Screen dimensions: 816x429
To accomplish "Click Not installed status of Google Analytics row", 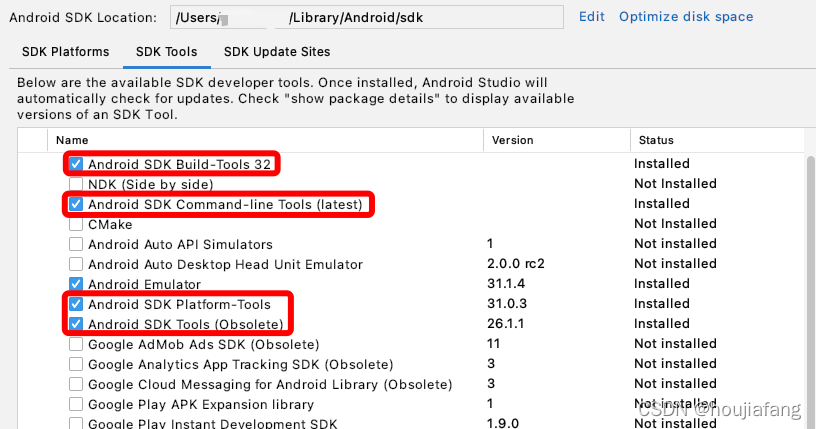I will pyautogui.click(x=675, y=363).
